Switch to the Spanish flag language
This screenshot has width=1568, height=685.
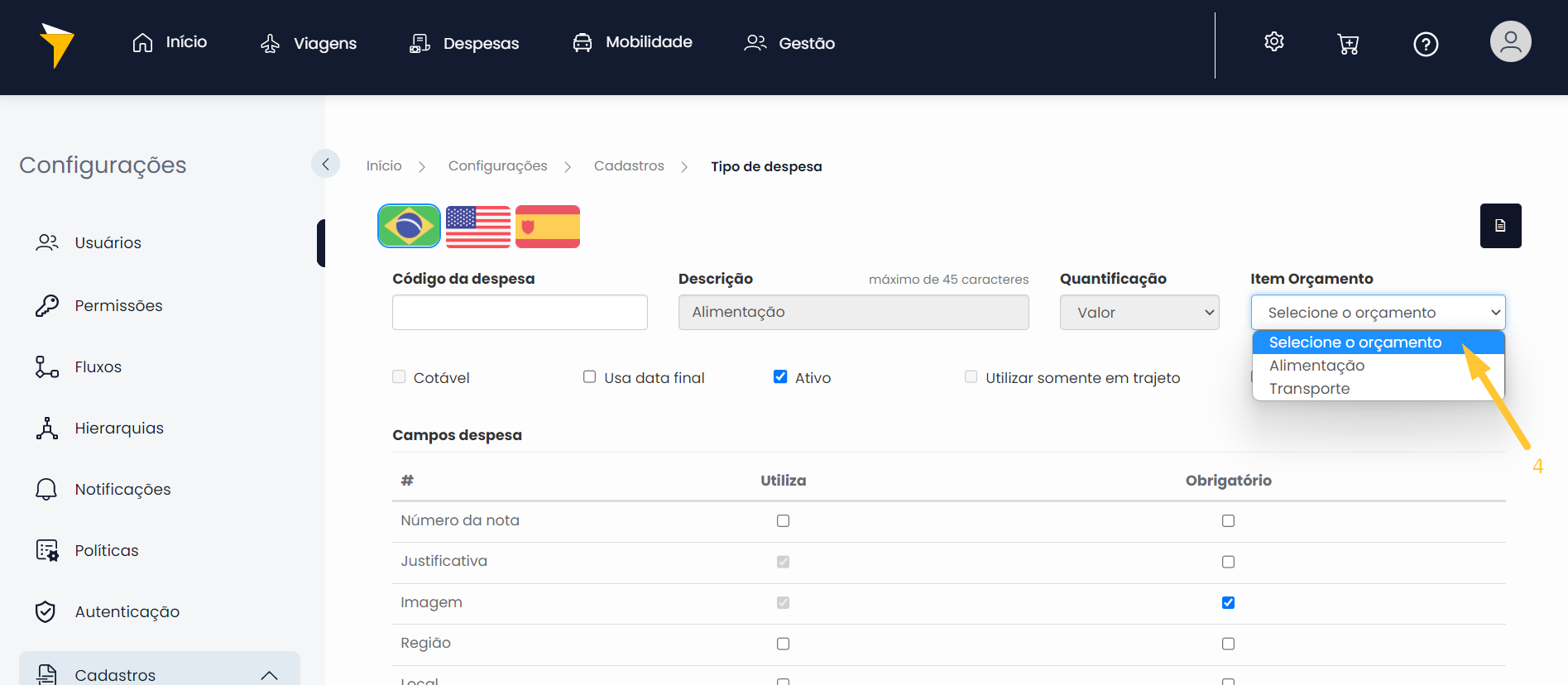click(547, 226)
